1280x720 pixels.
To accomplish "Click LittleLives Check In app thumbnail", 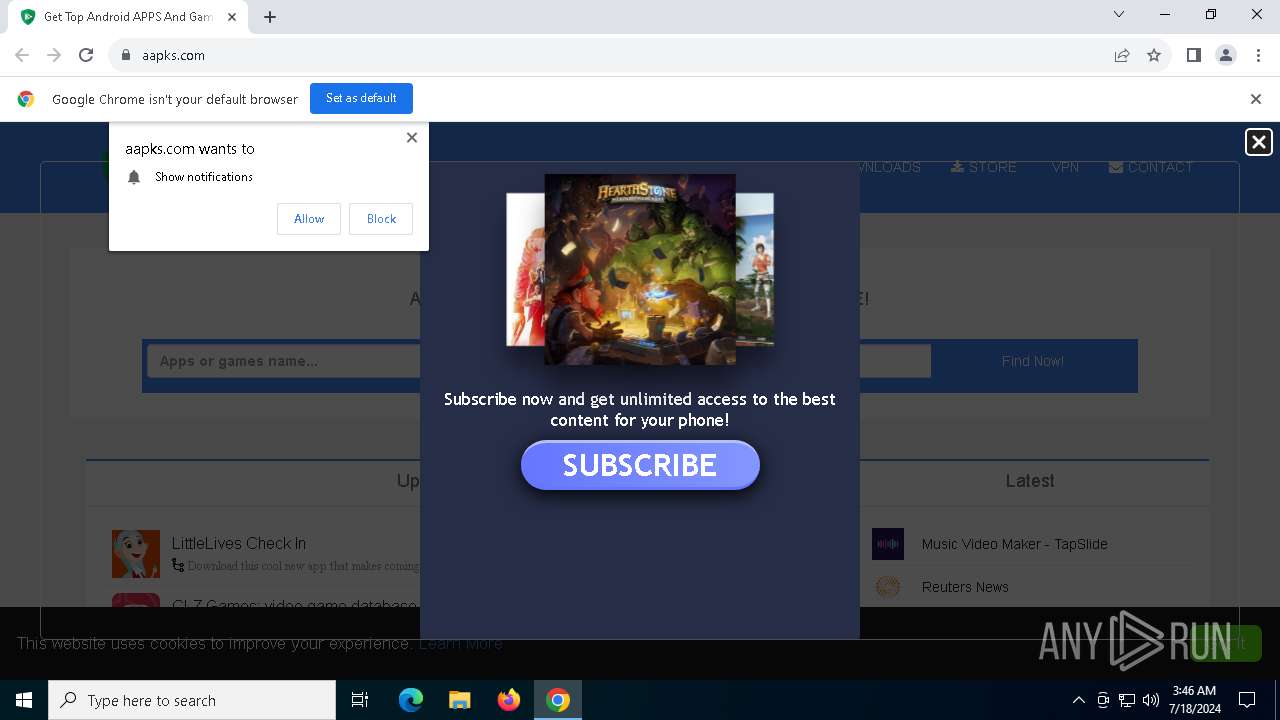I will tap(136, 554).
